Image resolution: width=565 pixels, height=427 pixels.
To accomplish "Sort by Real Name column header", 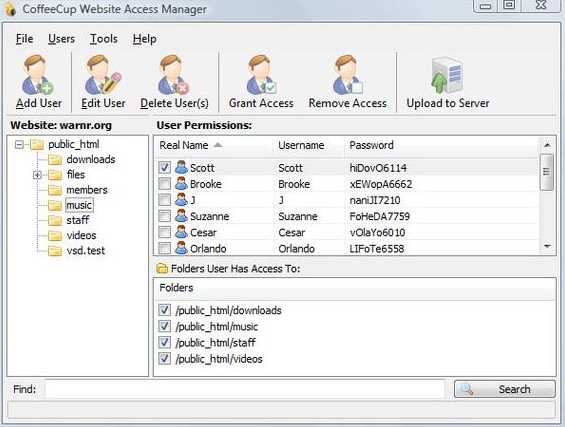I will click(214, 145).
